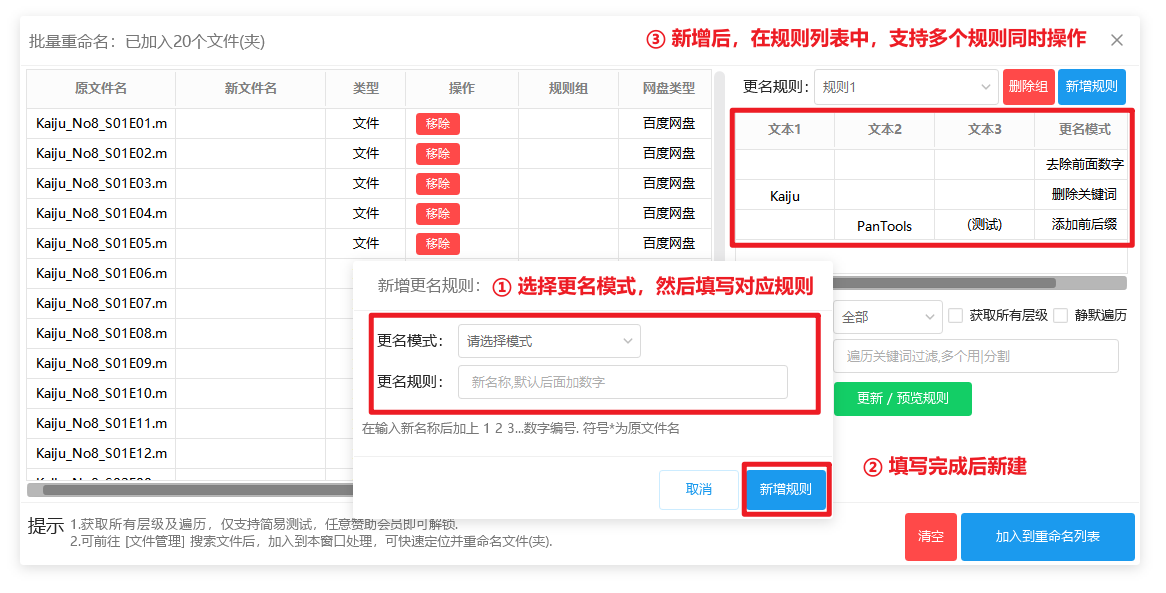Remove Kaiju_No8_S01E05 from the file list
1166x593 pixels.
pyautogui.click(x=437, y=244)
